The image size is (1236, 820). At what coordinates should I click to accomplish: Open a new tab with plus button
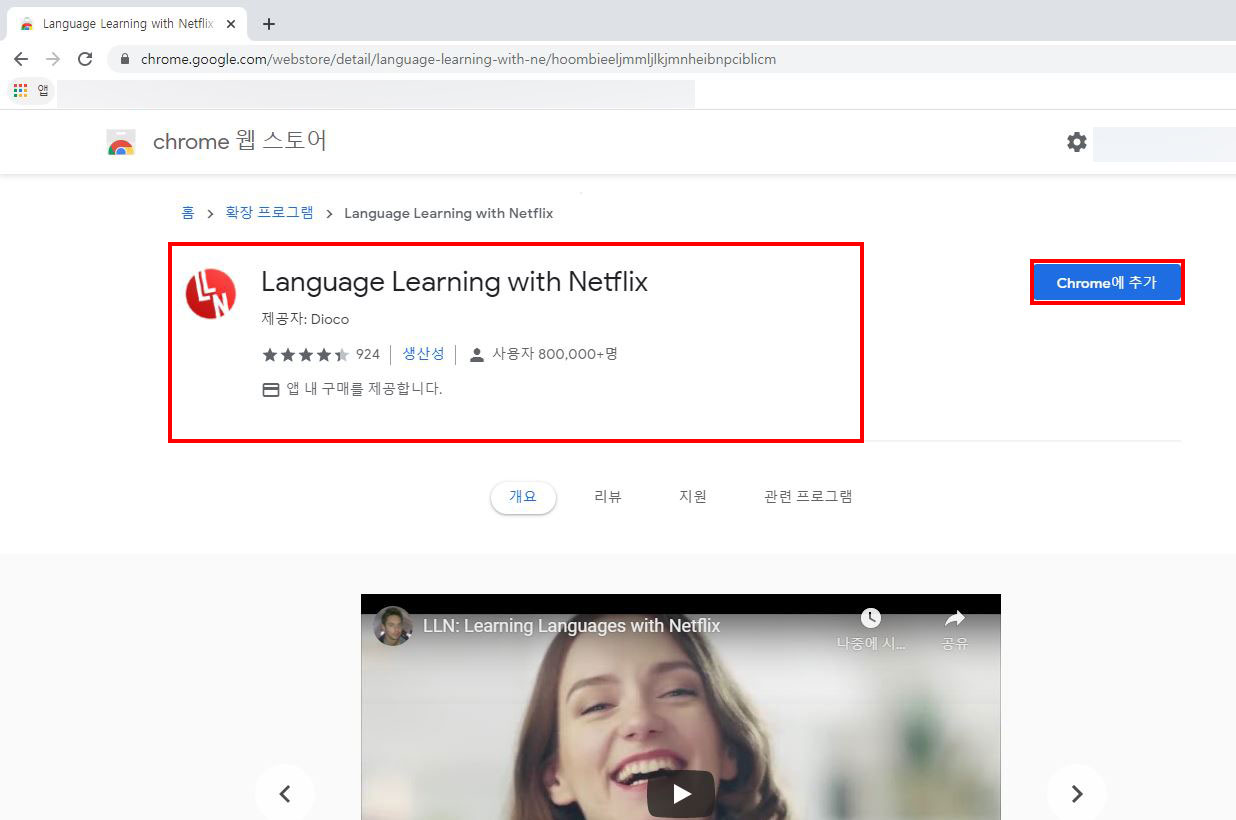pyautogui.click(x=269, y=24)
